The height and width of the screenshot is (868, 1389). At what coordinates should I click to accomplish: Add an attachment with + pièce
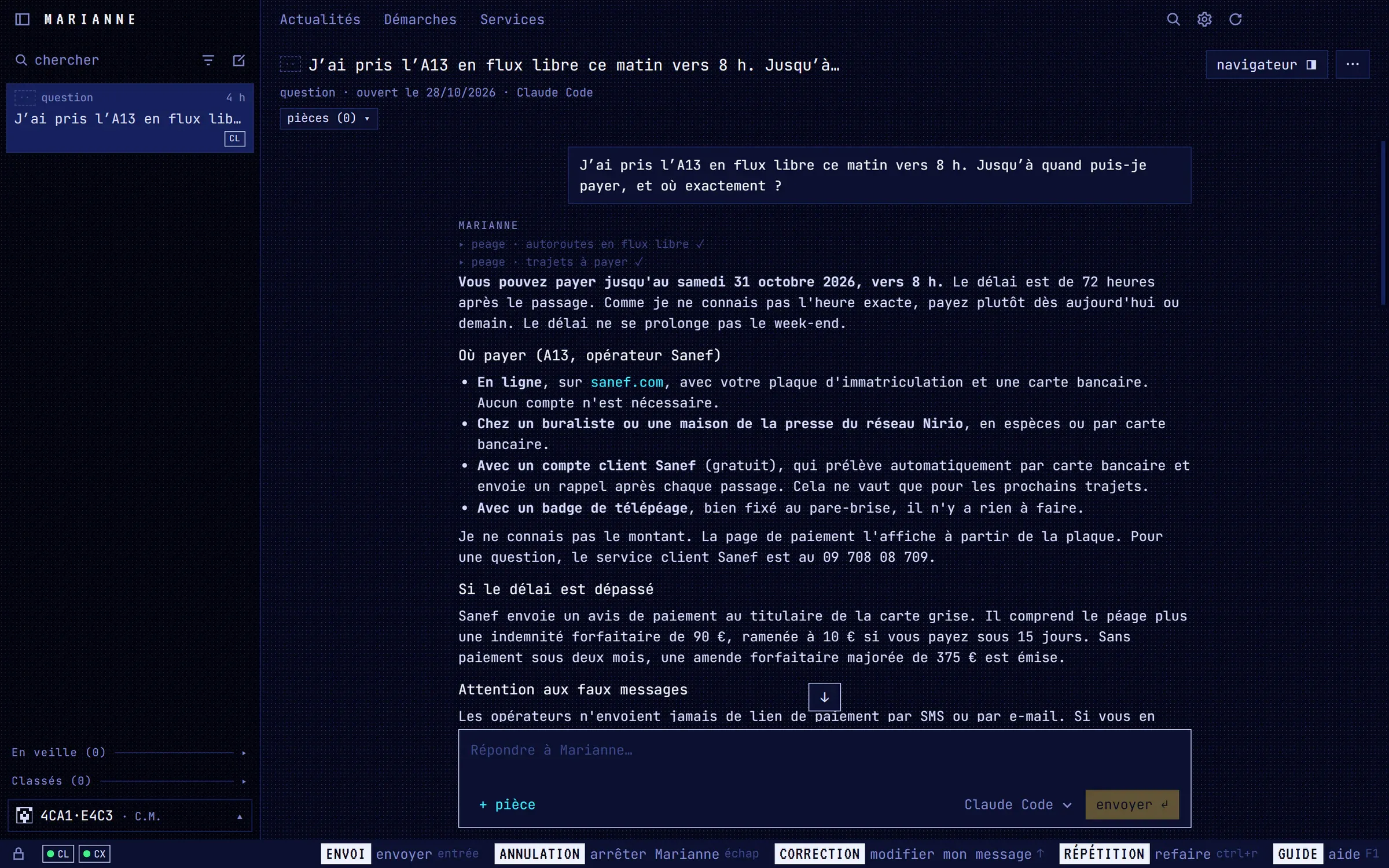(x=508, y=804)
